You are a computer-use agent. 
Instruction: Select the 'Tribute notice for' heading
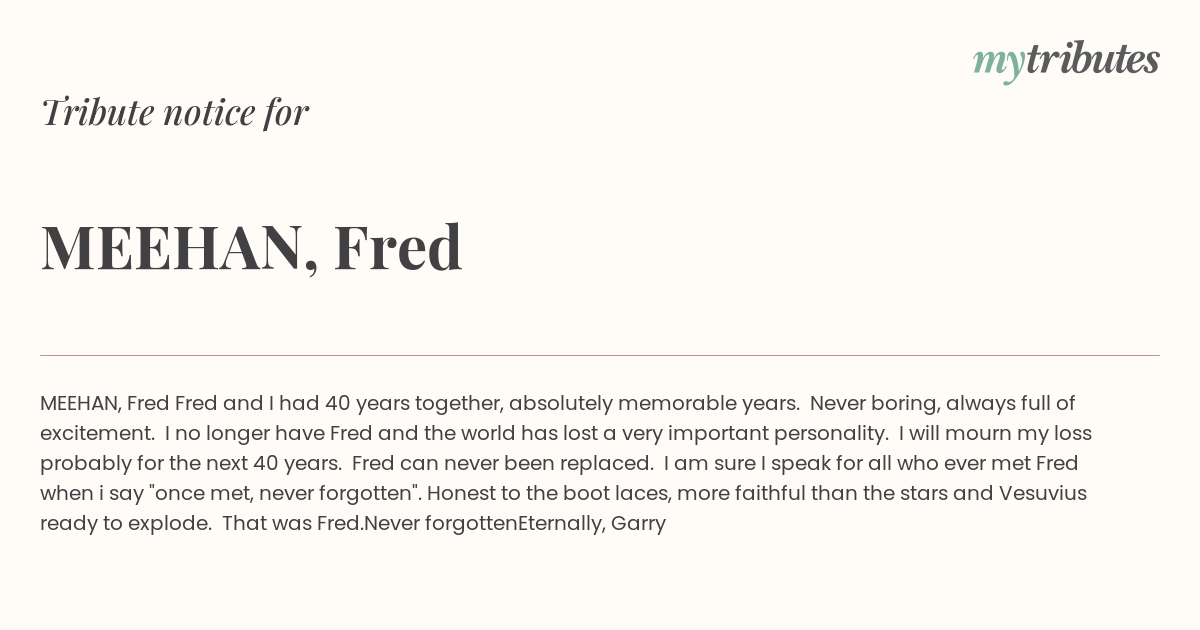click(x=175, y=112)
